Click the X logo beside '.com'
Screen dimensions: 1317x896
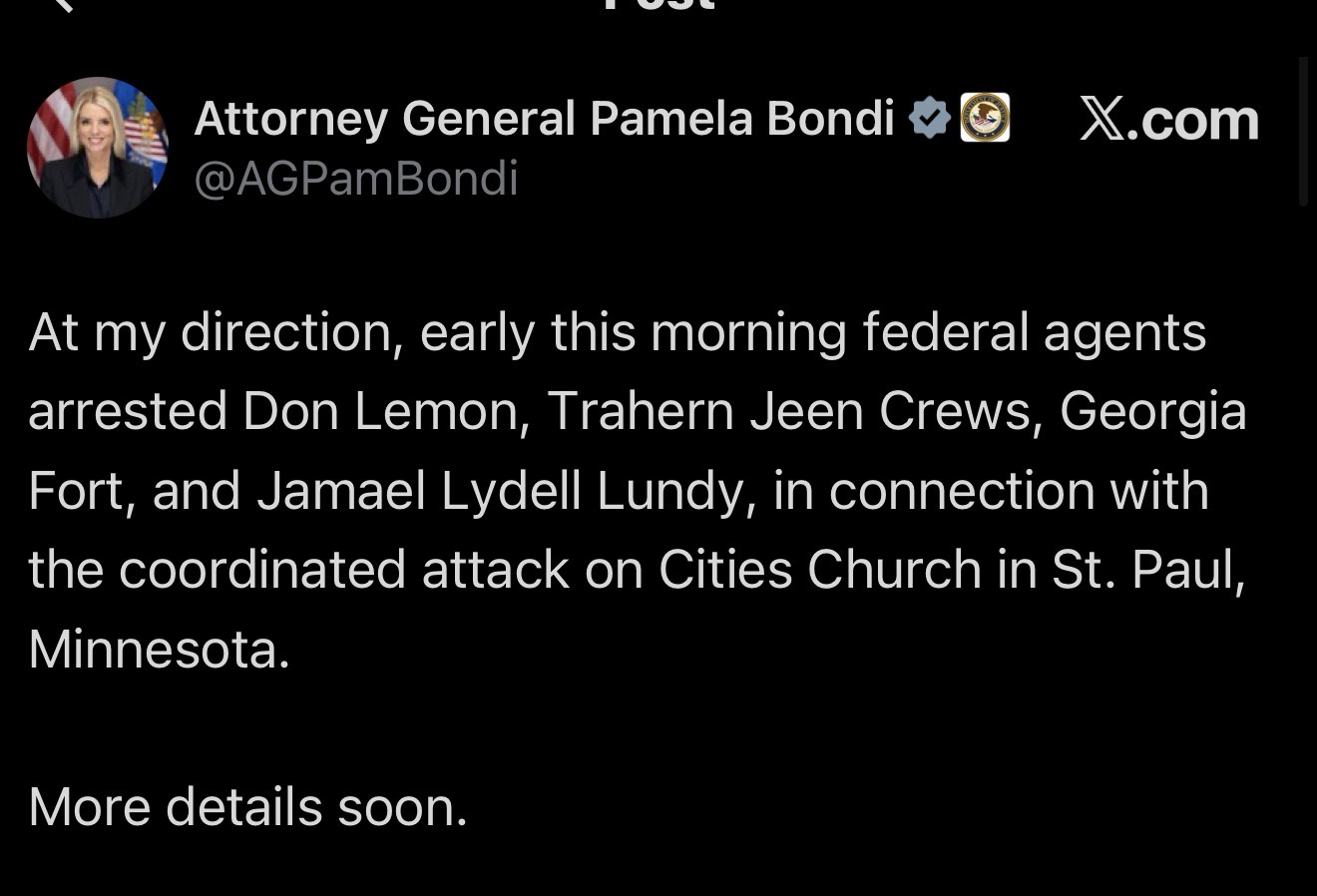1100,119
